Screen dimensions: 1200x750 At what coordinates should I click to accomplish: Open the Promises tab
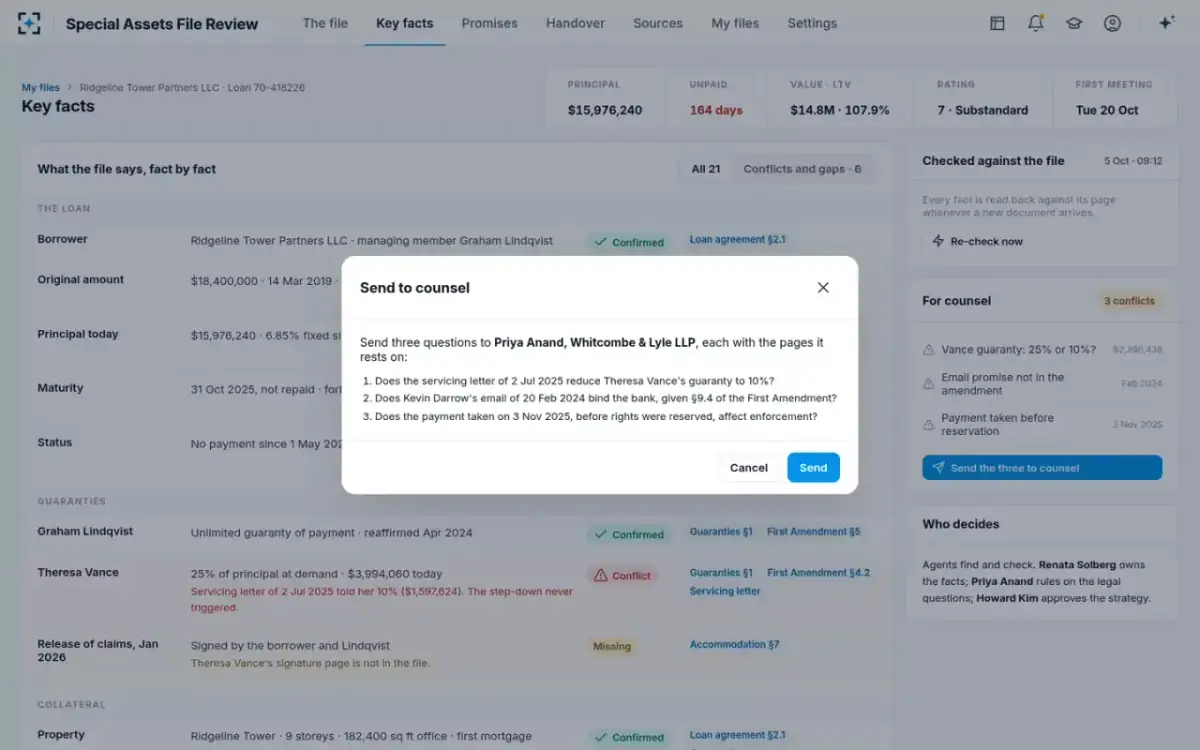490,23
